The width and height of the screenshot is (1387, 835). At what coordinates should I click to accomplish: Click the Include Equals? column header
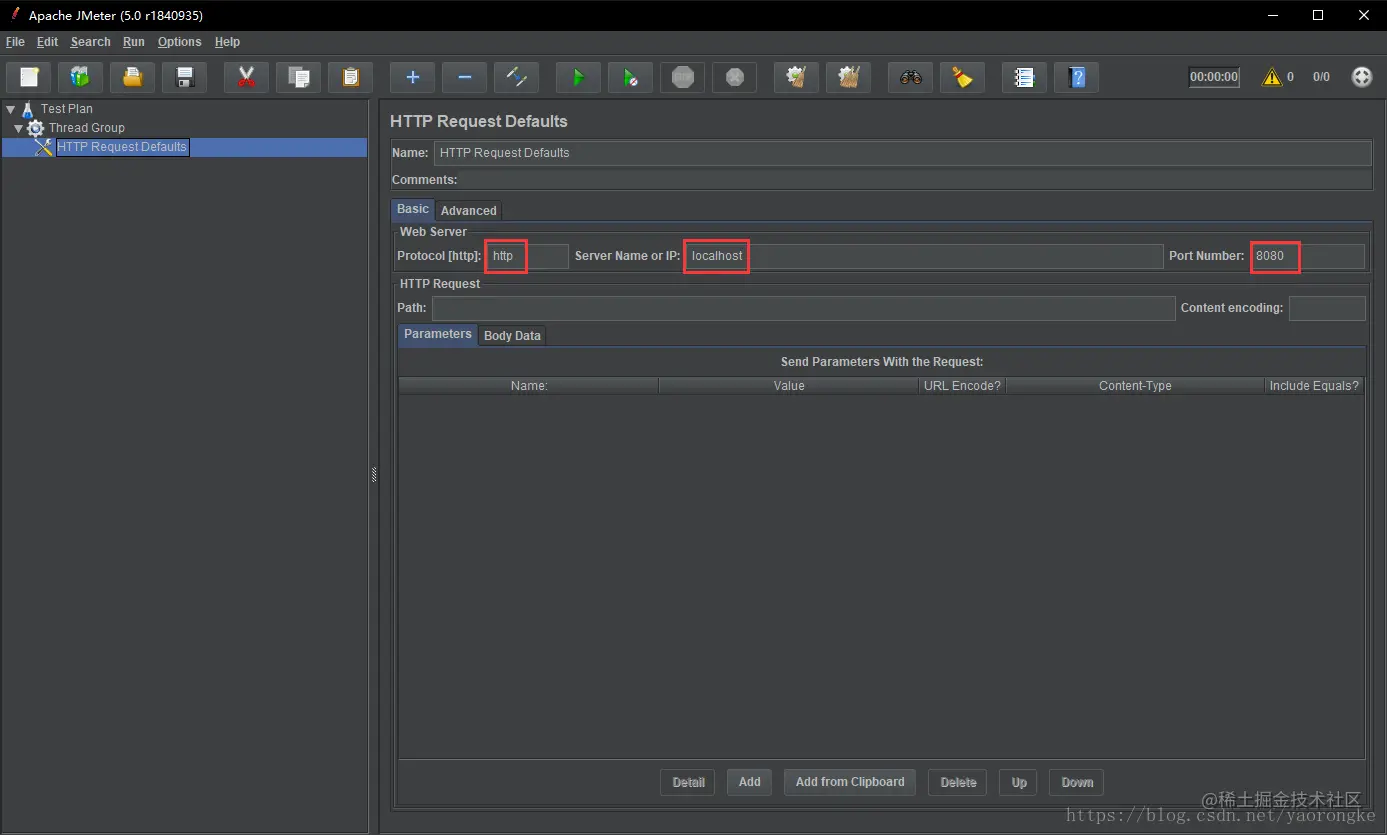pos(1314,386)
